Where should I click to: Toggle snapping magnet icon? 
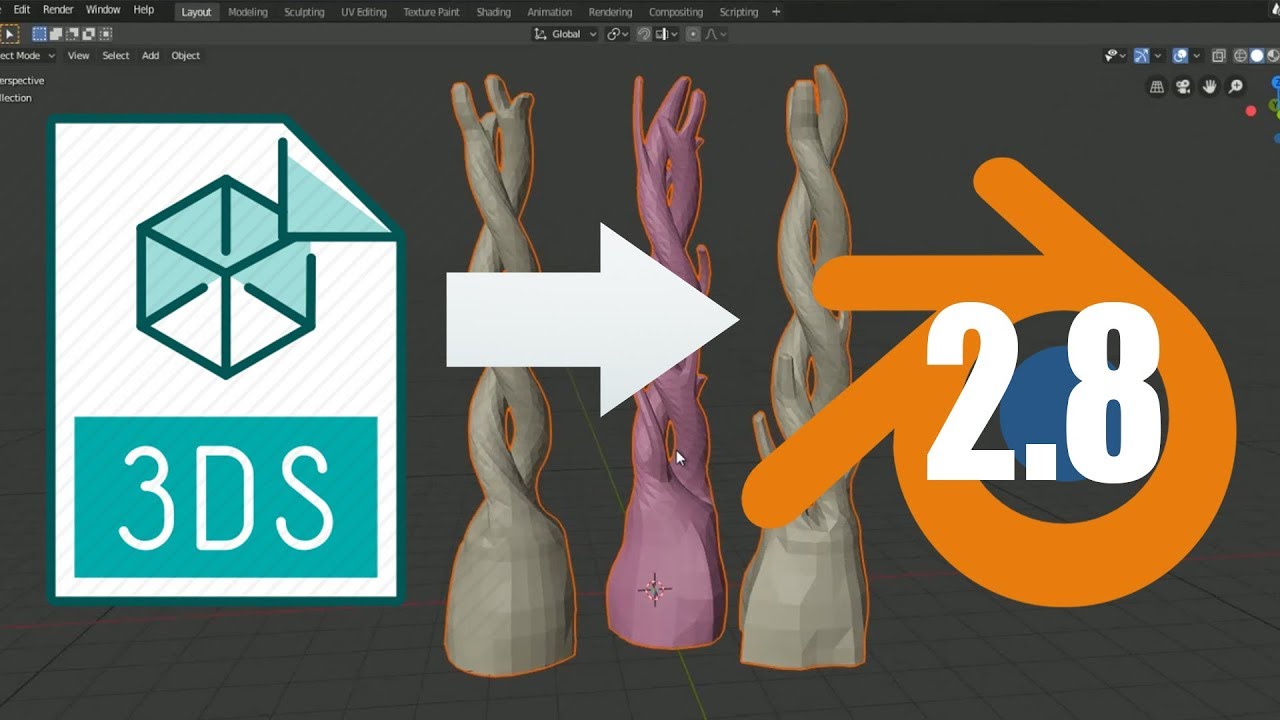[x=644, y=34]
